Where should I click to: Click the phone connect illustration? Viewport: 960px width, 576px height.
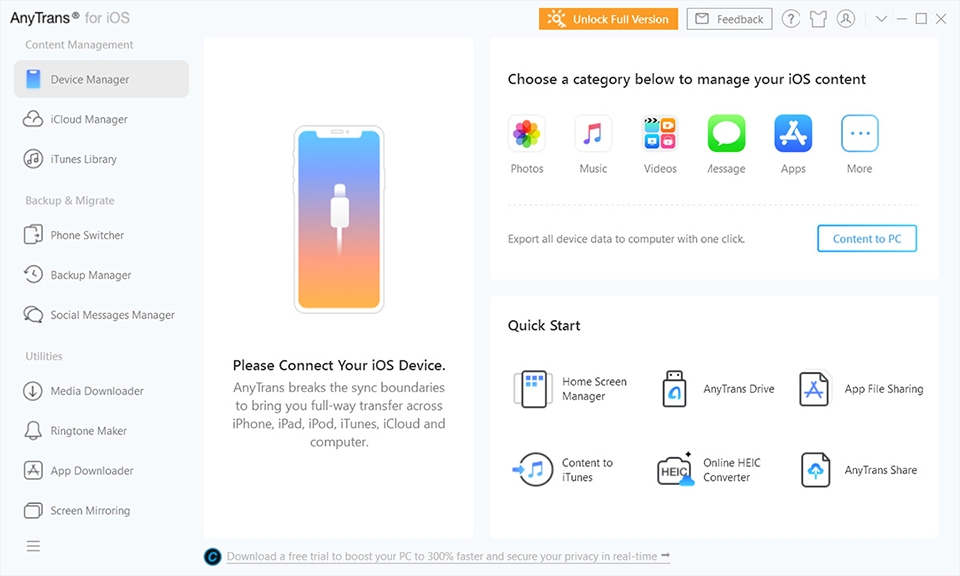pyautogui.click(x=339, y=219)
